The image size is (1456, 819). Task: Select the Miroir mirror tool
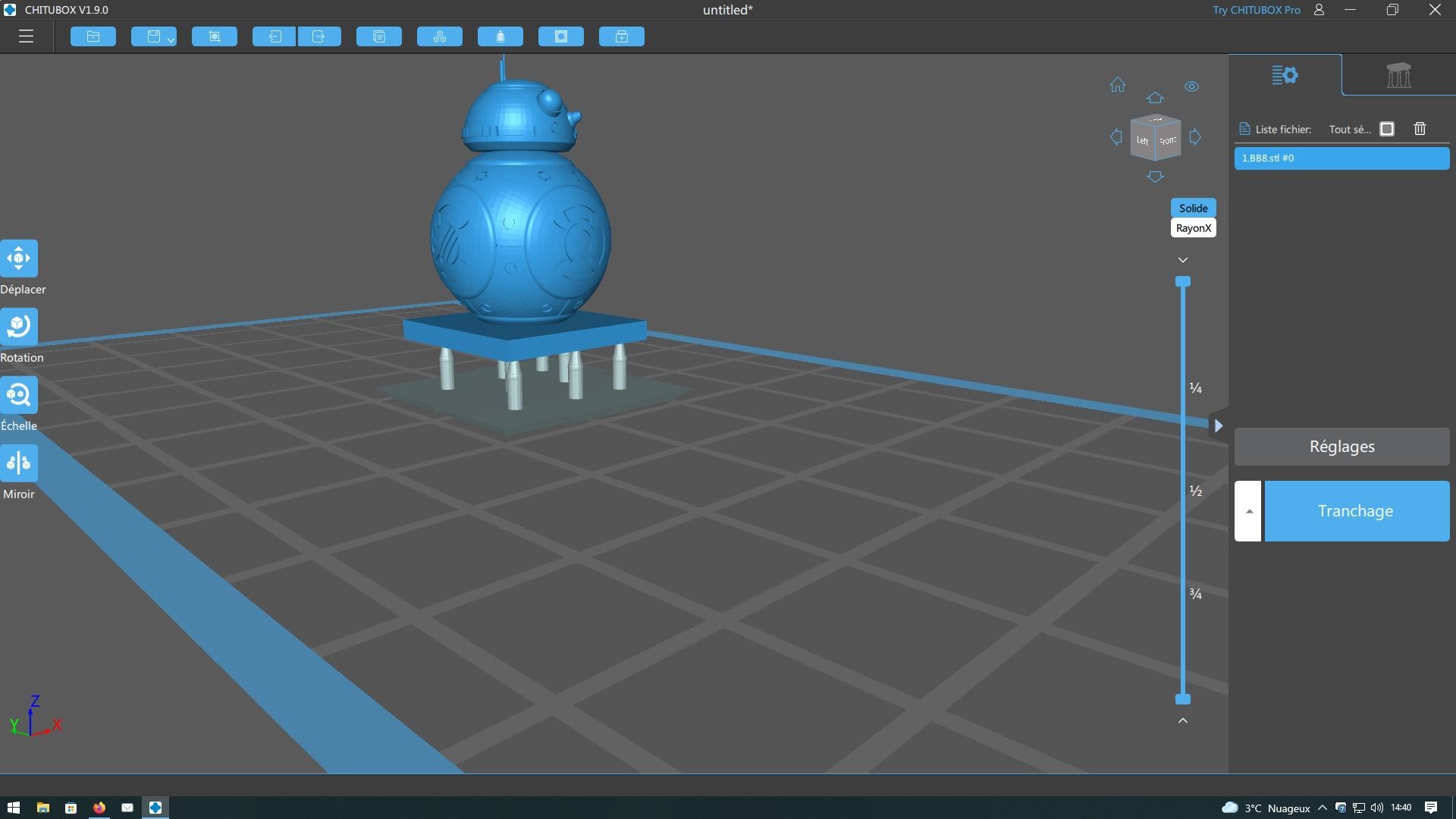click(x=19, y=463)
